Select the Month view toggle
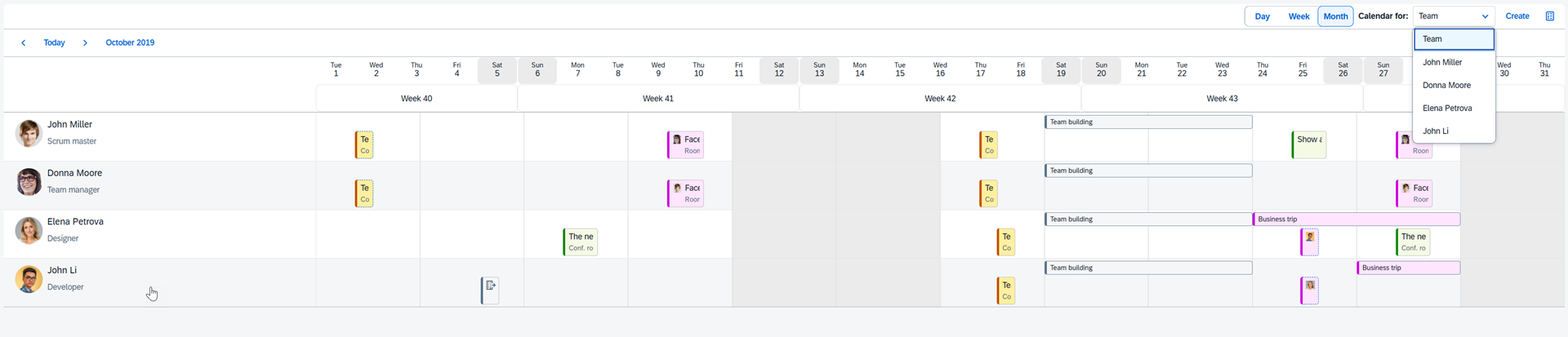Viewport: 1568px width, 337px height. coord(1335,16)
